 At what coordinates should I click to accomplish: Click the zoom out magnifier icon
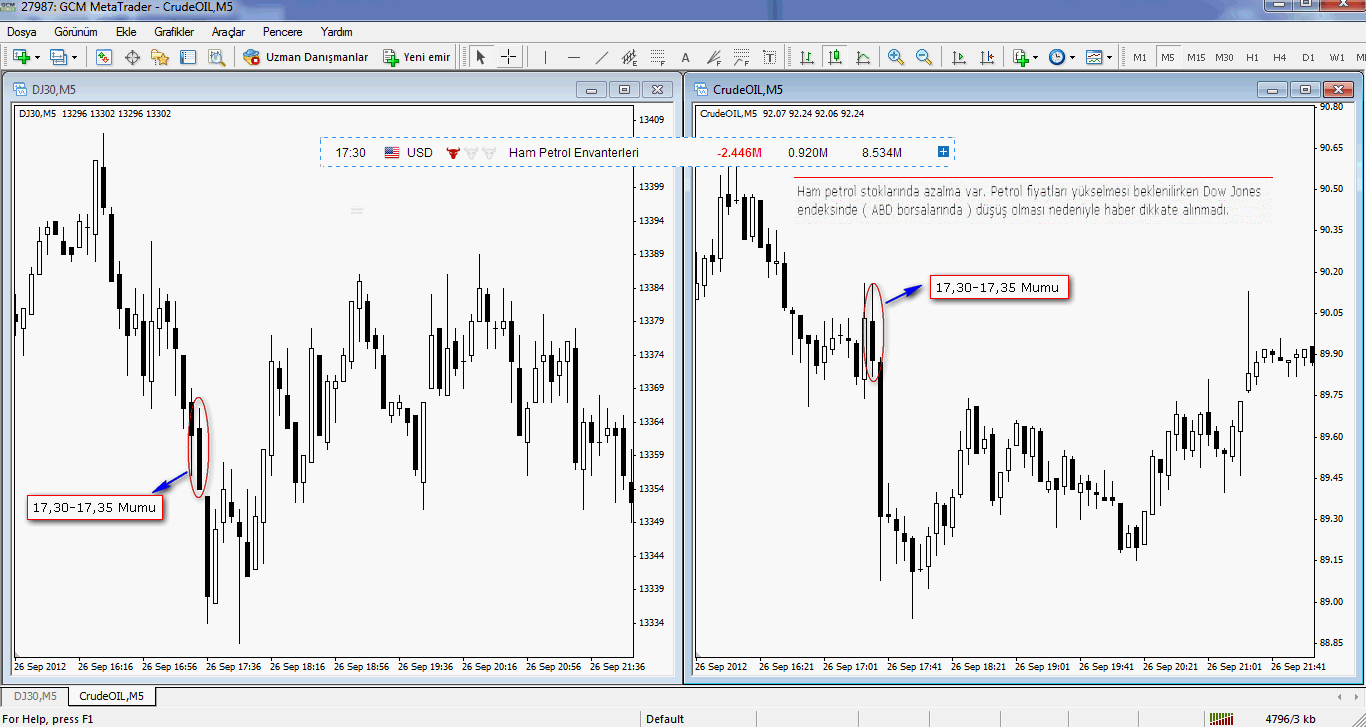coord(923,57)
